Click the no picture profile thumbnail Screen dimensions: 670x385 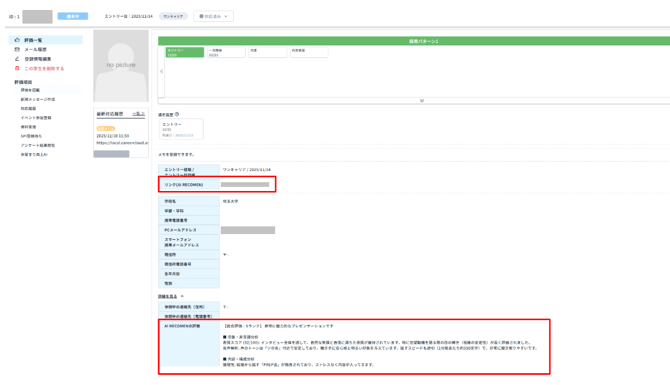point(121,65)
